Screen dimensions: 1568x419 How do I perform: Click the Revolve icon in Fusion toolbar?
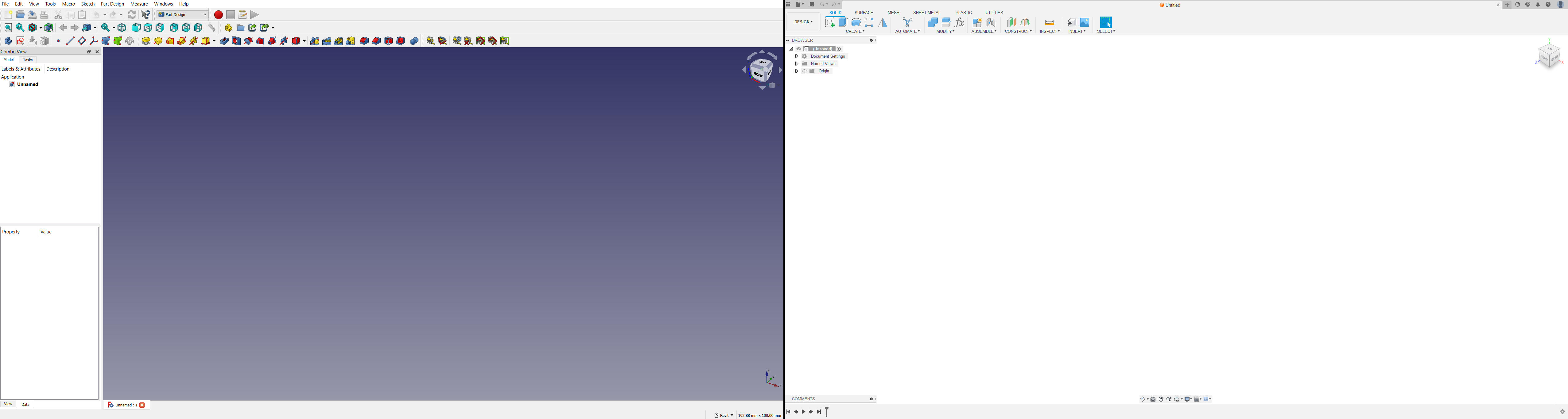coord(856,22)
